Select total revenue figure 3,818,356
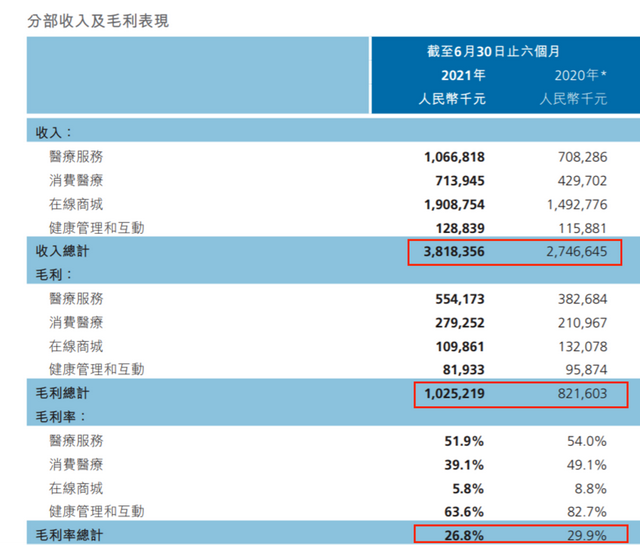The height and width of the screenshot is (545, 640). pos(454,252)
